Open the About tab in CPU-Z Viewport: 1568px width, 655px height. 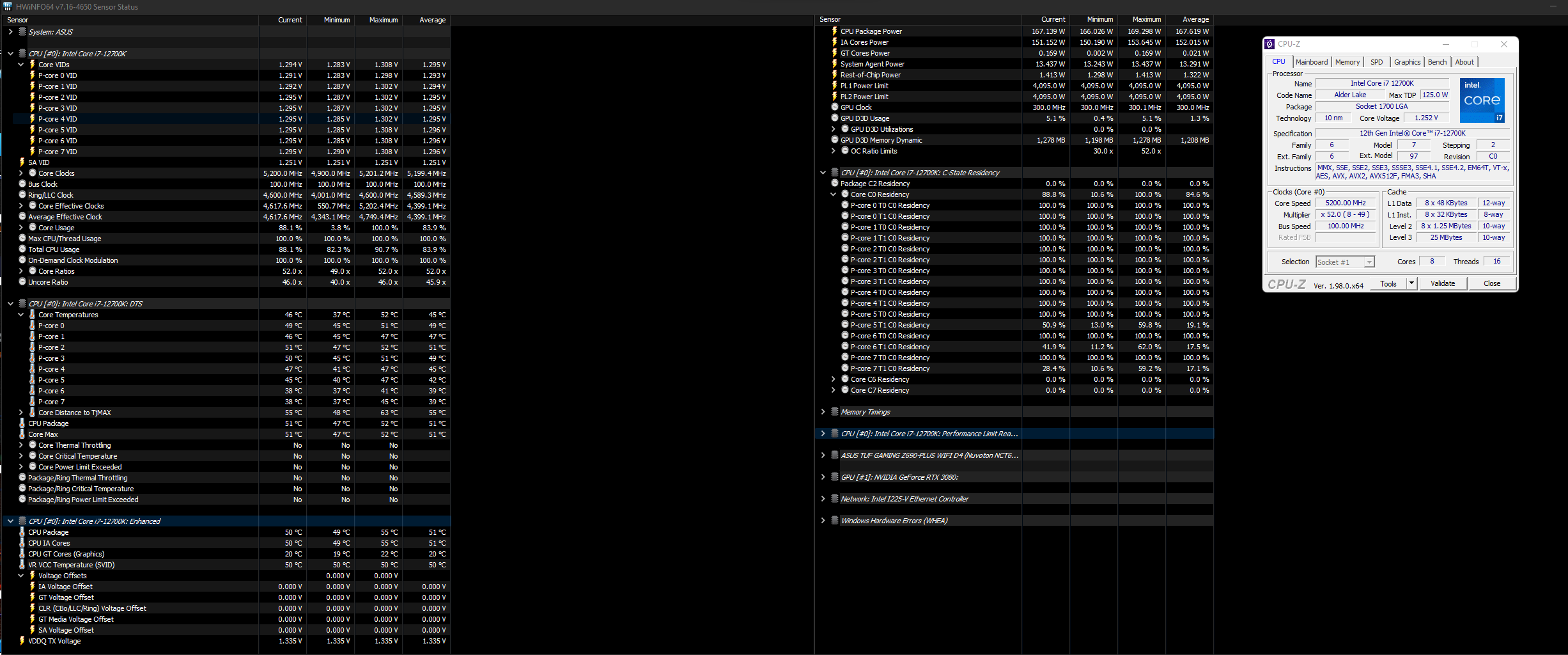point(1464,62)
